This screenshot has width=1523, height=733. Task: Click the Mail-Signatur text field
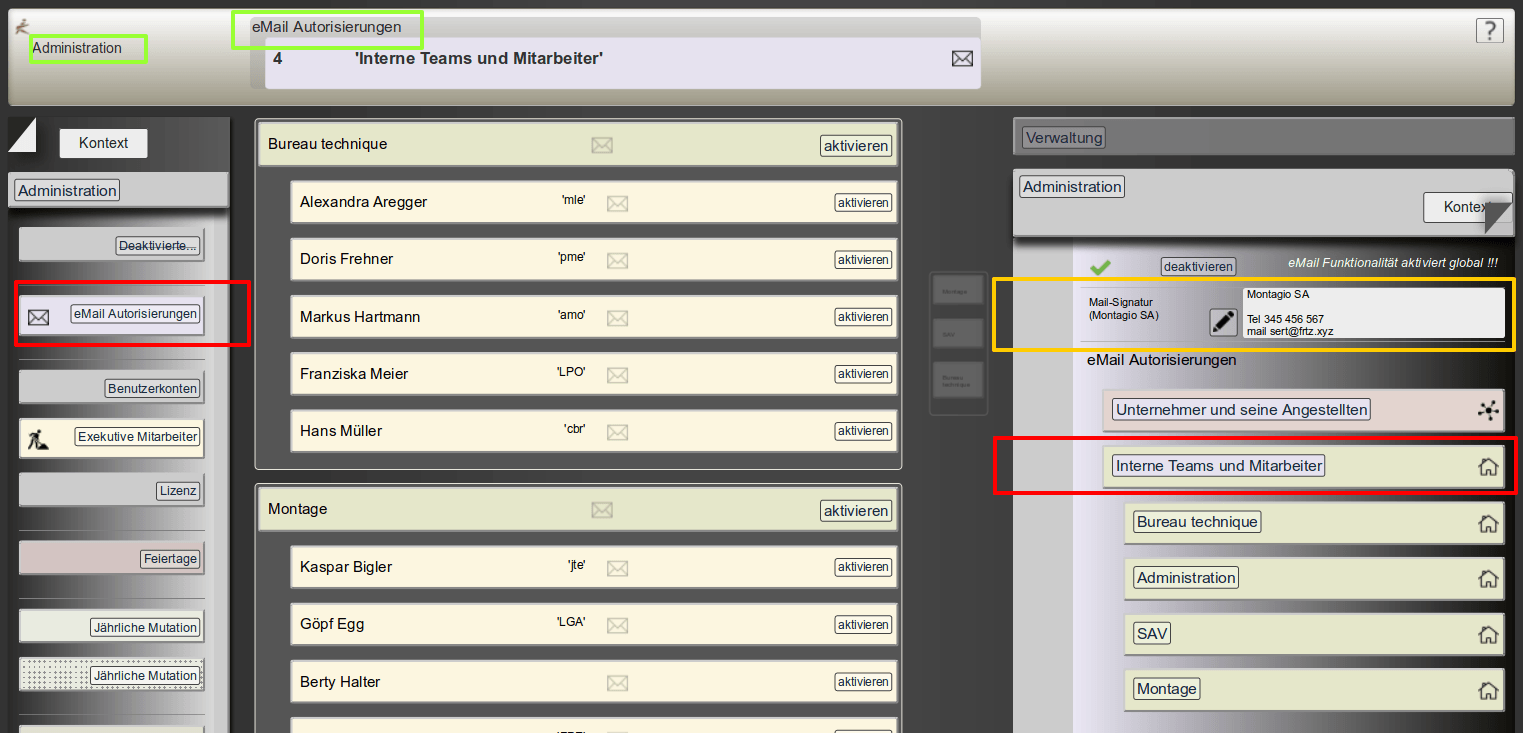(x=1372, y=313)
